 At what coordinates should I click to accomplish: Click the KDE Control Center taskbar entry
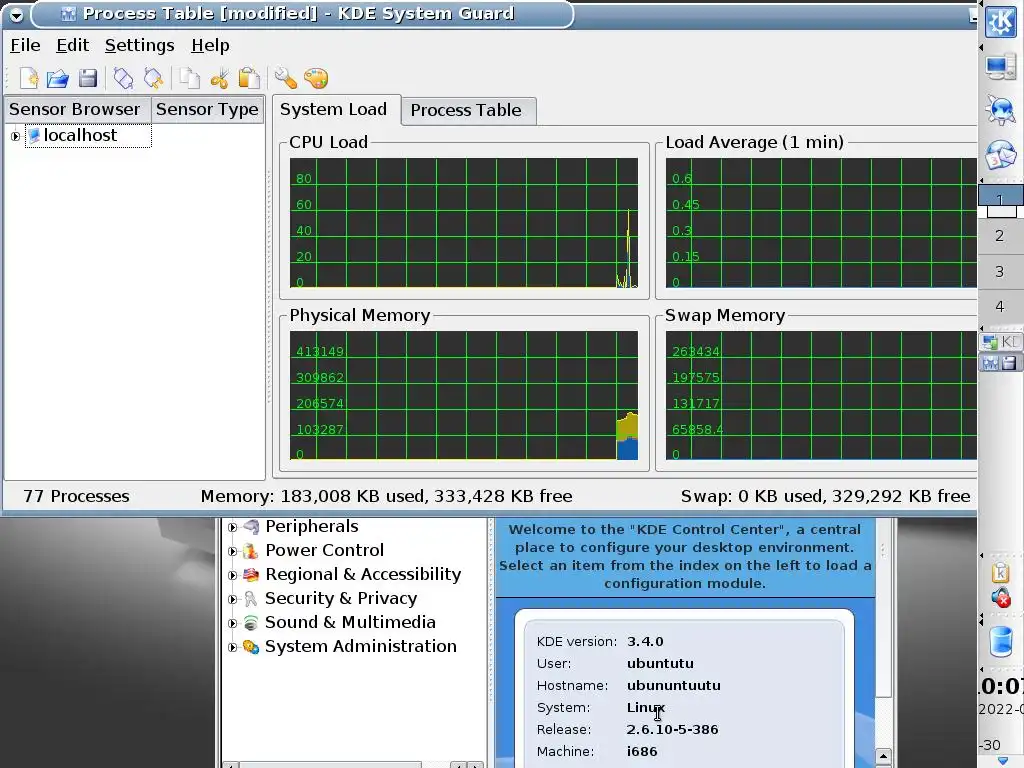pyautogui.click(x=1001, y=342)
